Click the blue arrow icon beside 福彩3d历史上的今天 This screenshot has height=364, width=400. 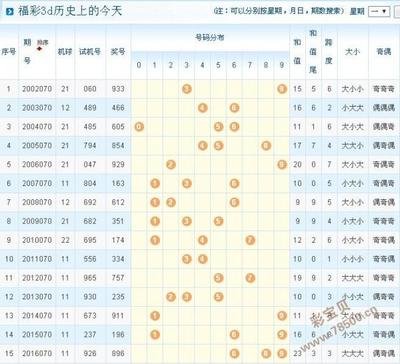pos(11,11)
